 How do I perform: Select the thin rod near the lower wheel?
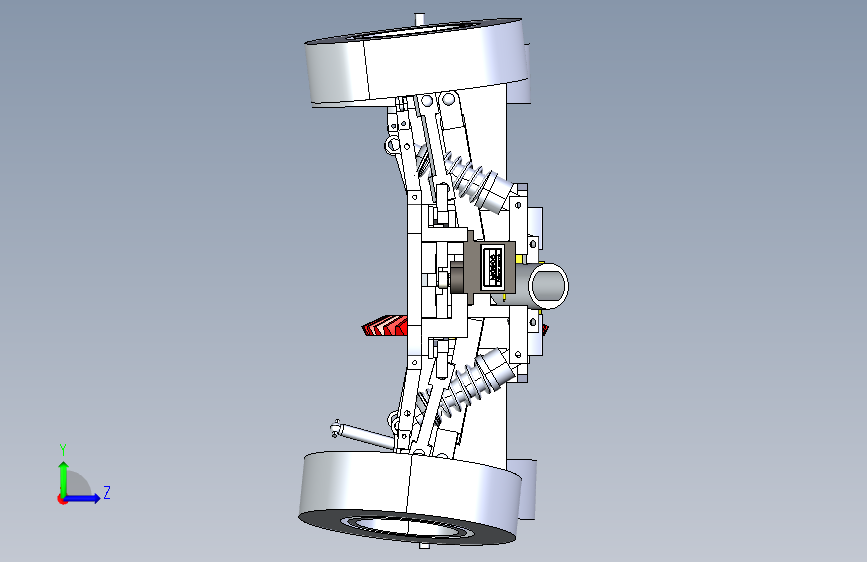[x=363, y=434]
